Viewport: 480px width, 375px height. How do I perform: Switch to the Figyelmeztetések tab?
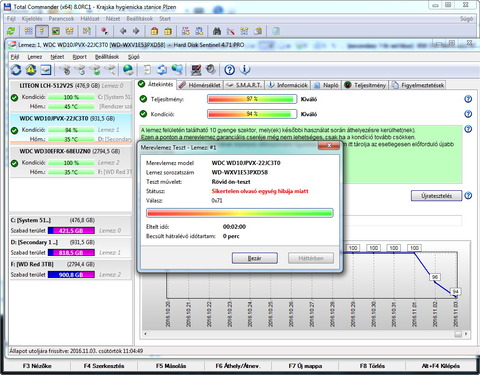coord(418,85)
